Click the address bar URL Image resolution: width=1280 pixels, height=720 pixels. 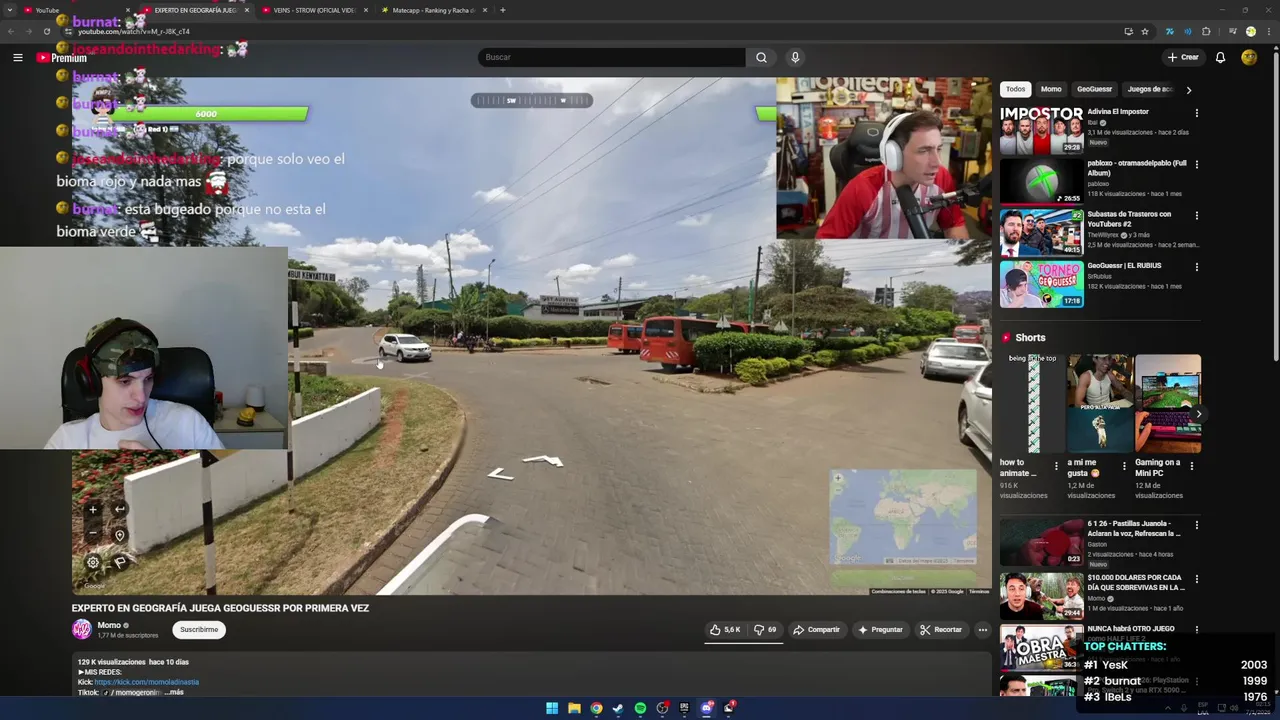(x=134, y=32)
